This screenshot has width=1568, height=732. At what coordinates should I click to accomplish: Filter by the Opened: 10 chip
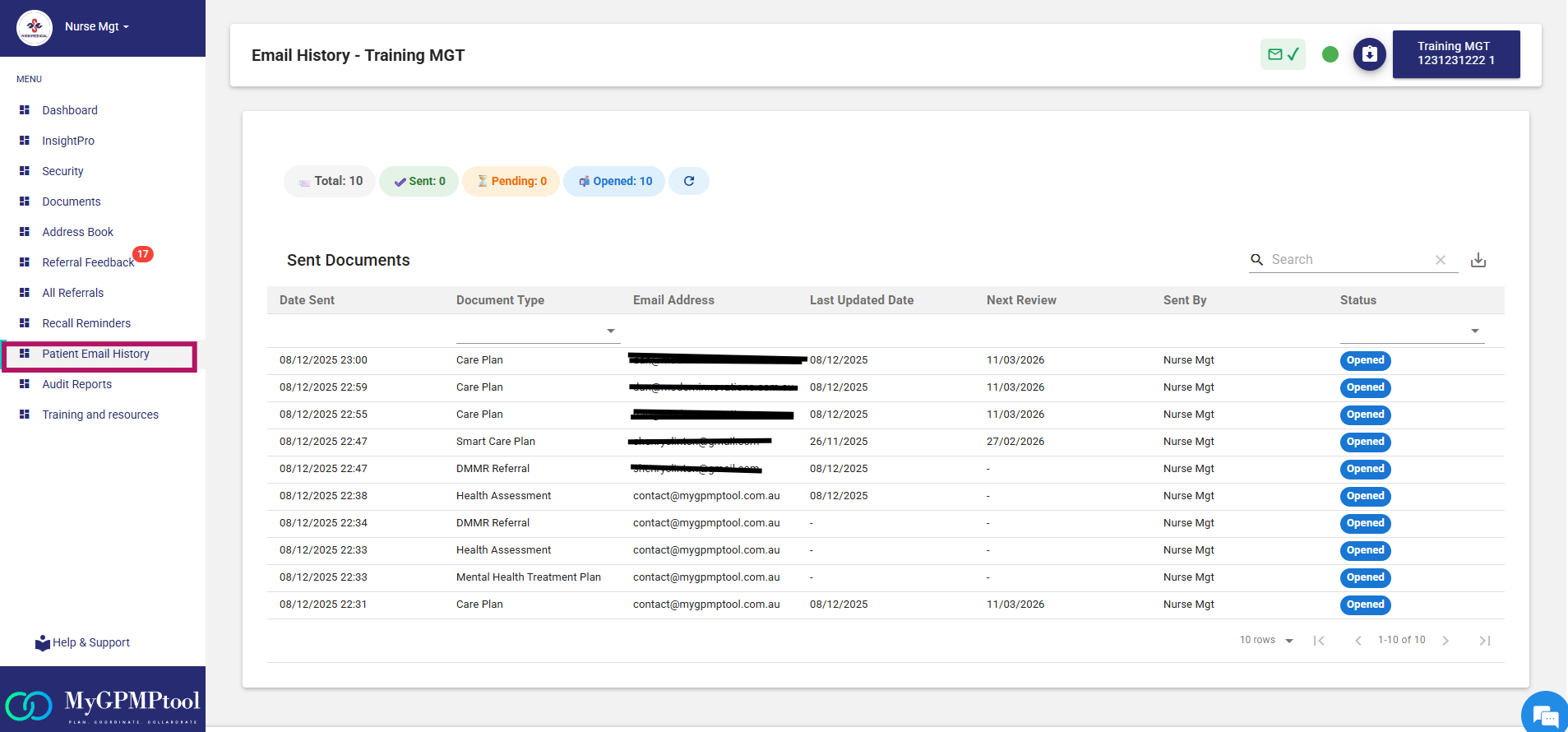(614, 181)
